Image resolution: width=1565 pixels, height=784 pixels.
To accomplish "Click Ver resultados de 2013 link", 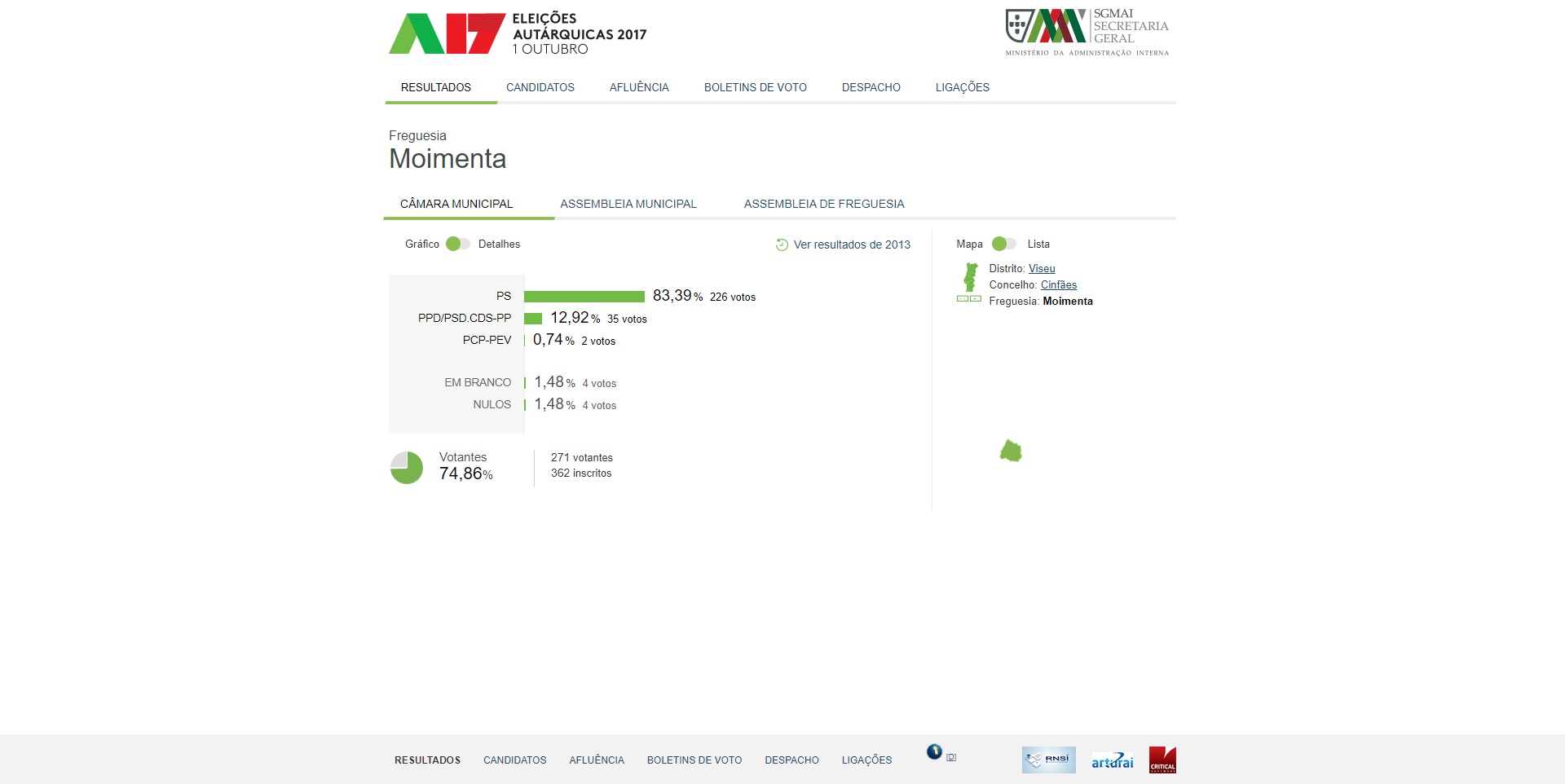I will coord(851,244).
